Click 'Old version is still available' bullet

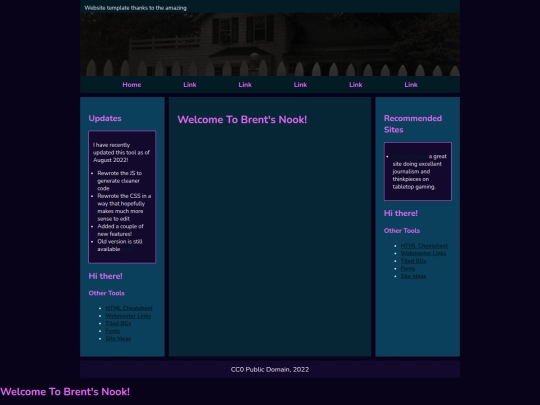120,245
